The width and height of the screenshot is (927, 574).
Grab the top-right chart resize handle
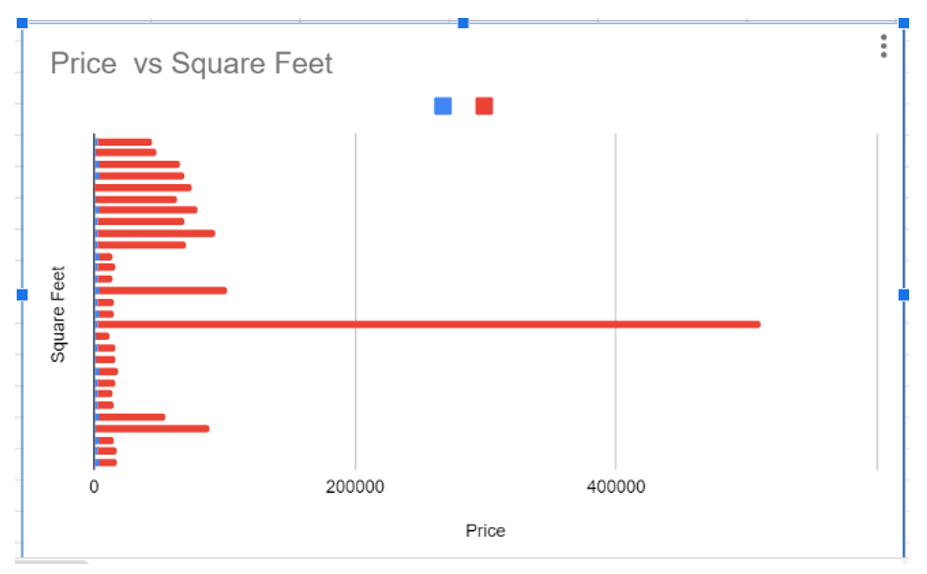pos(903,23)
